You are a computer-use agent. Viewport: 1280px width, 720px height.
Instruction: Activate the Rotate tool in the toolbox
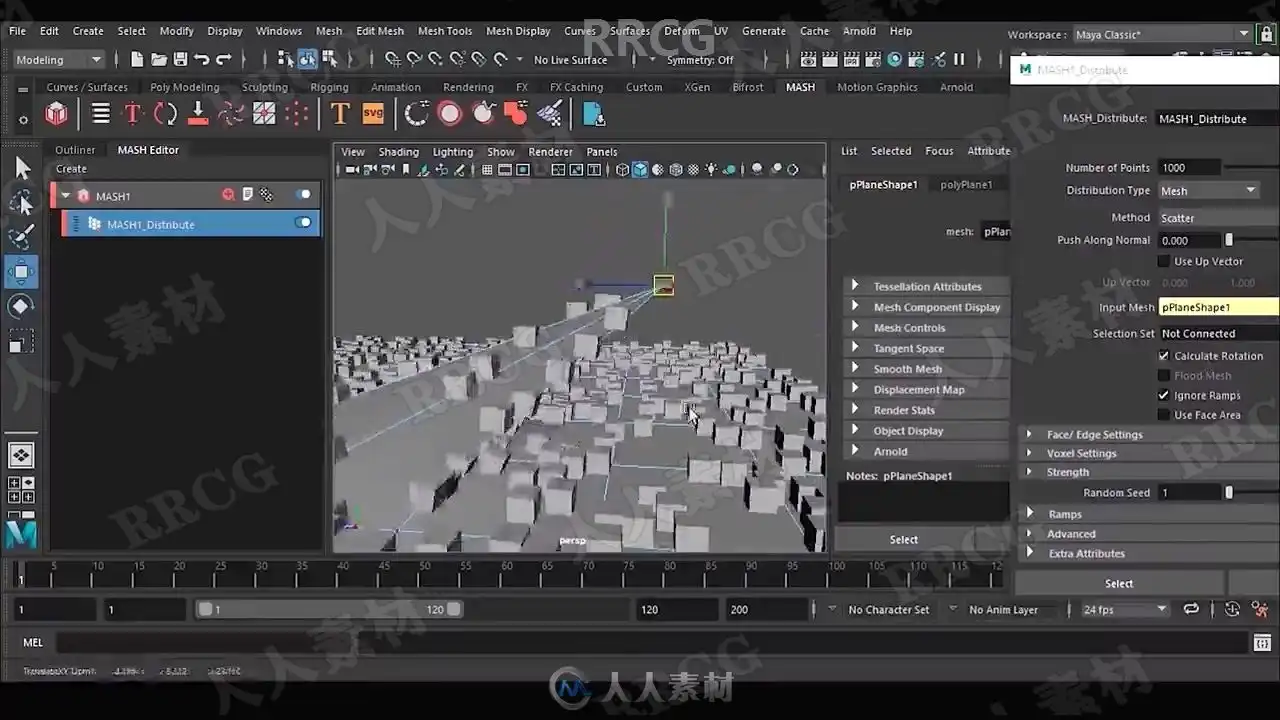coord(21,306)
